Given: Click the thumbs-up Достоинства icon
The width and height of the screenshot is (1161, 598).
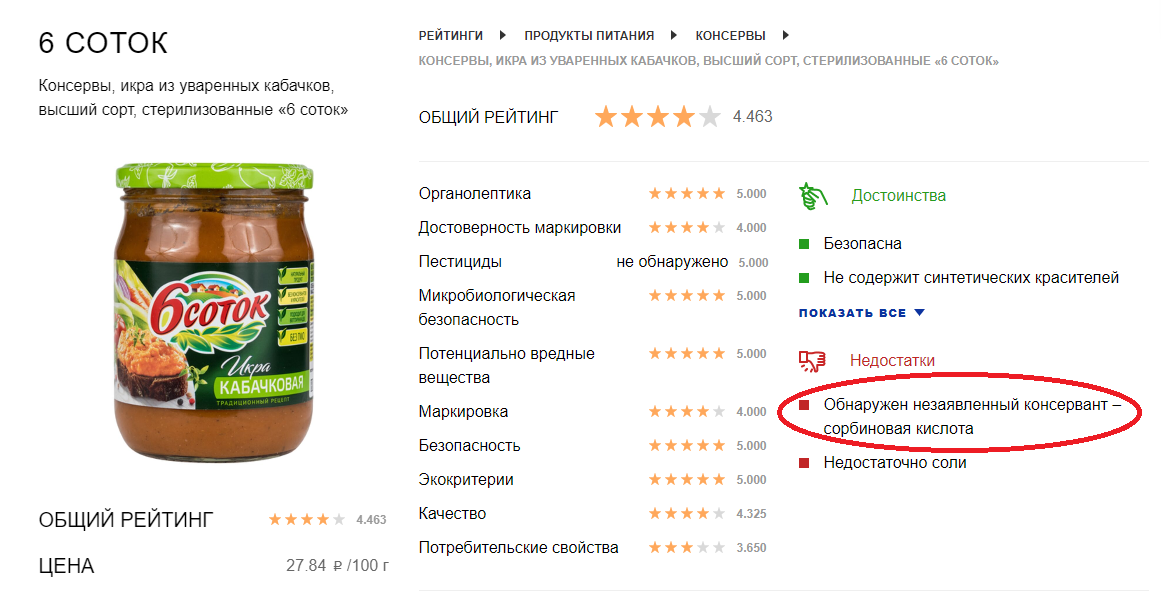Looking at the screenshot, I should coord(813,196).
